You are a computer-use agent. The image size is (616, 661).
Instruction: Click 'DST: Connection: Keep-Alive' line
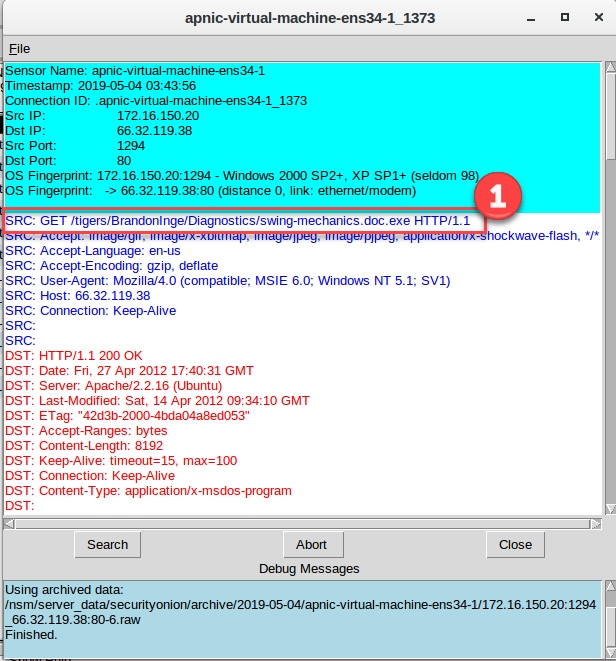click(90, 476)
